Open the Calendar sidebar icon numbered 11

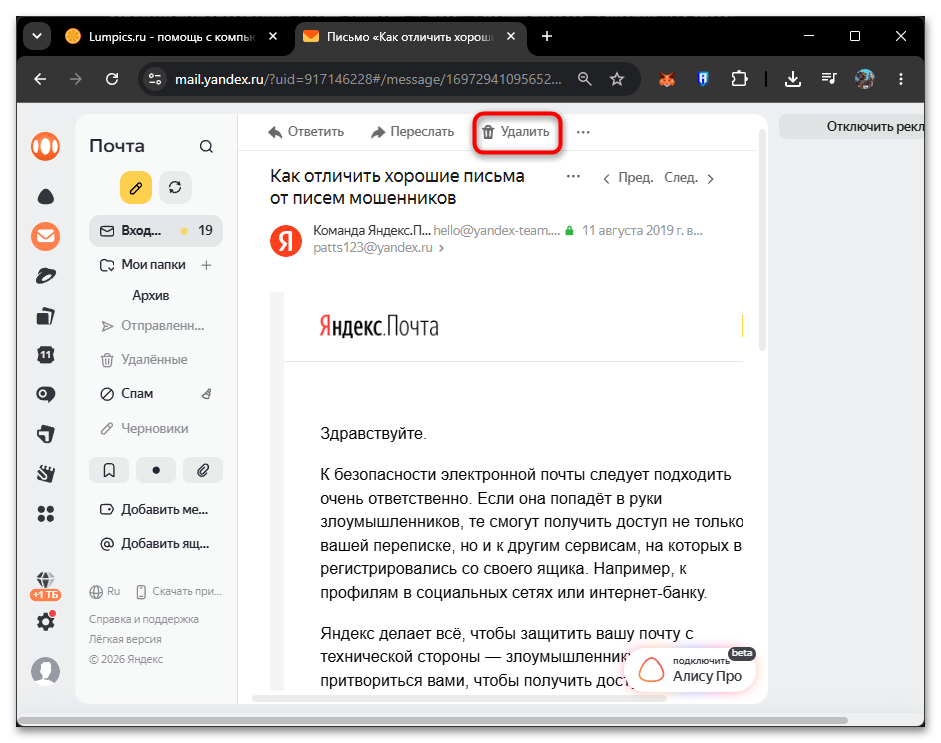pyautogui.click(x=46, y=355)
